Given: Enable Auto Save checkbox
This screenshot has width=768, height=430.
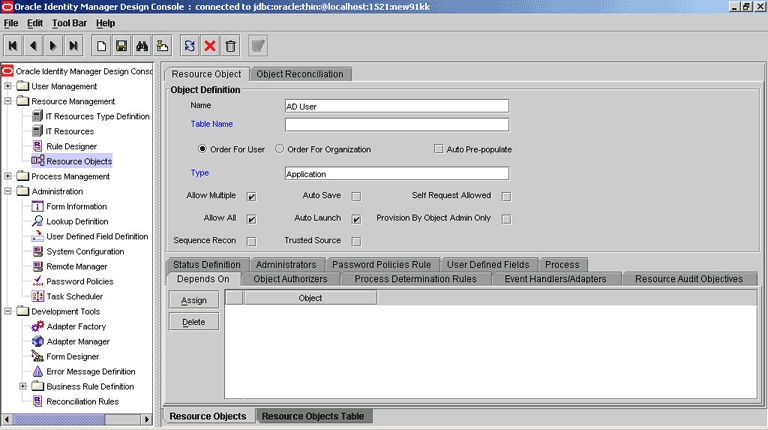Looking at the screenshot, I should (357, 196).
